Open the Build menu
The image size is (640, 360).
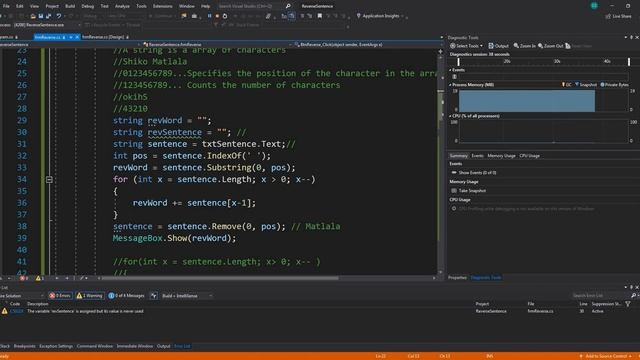[x=70, y=6]
